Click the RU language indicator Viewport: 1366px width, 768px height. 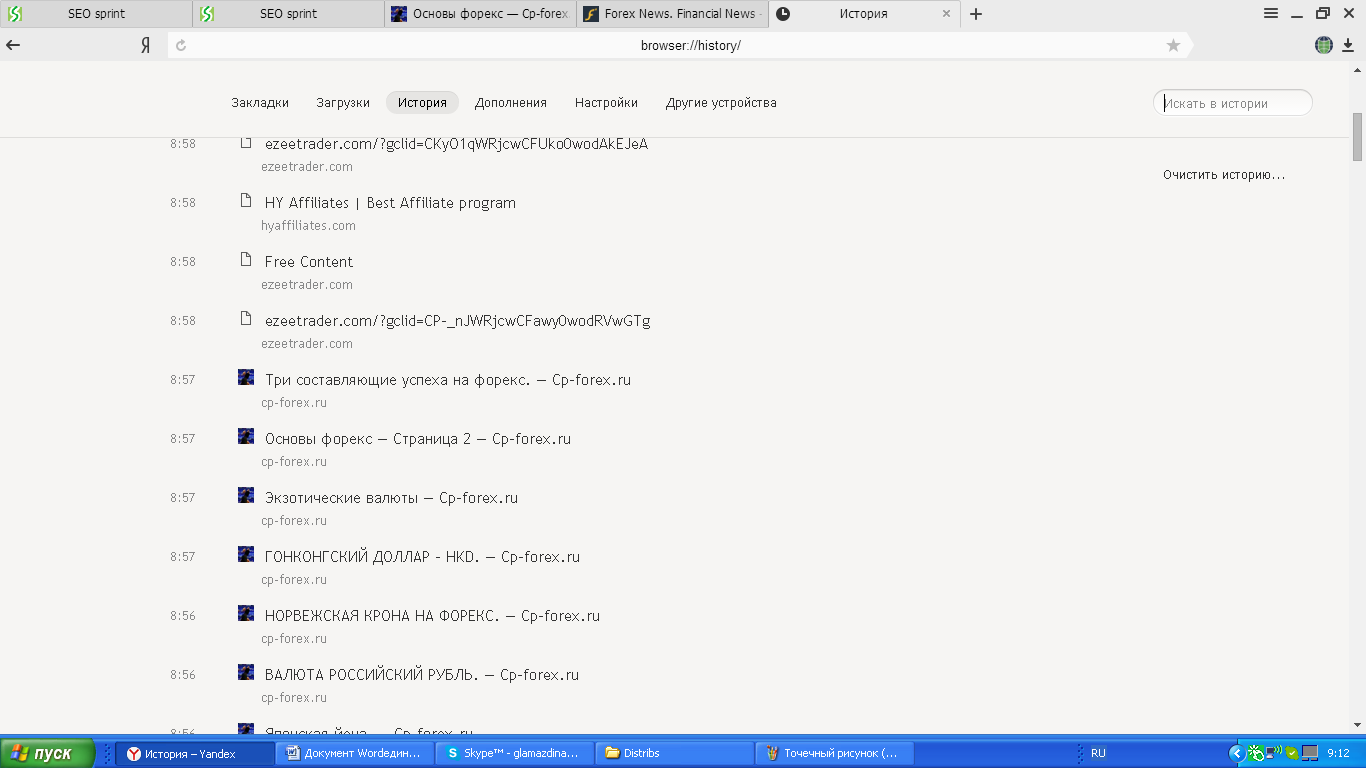[1098, 753]
